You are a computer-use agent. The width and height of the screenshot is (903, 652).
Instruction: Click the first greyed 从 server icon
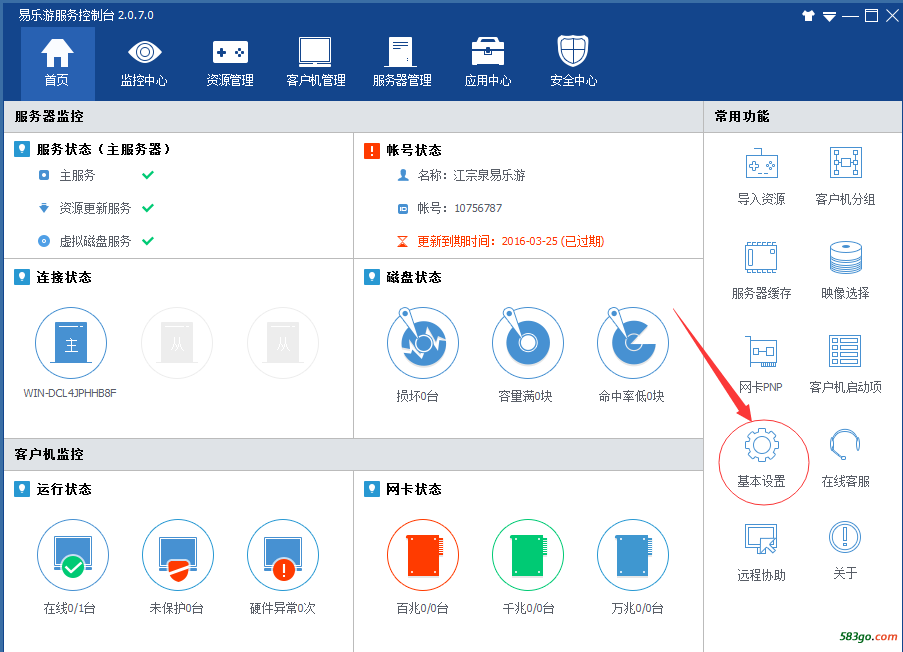coord(177,343)
